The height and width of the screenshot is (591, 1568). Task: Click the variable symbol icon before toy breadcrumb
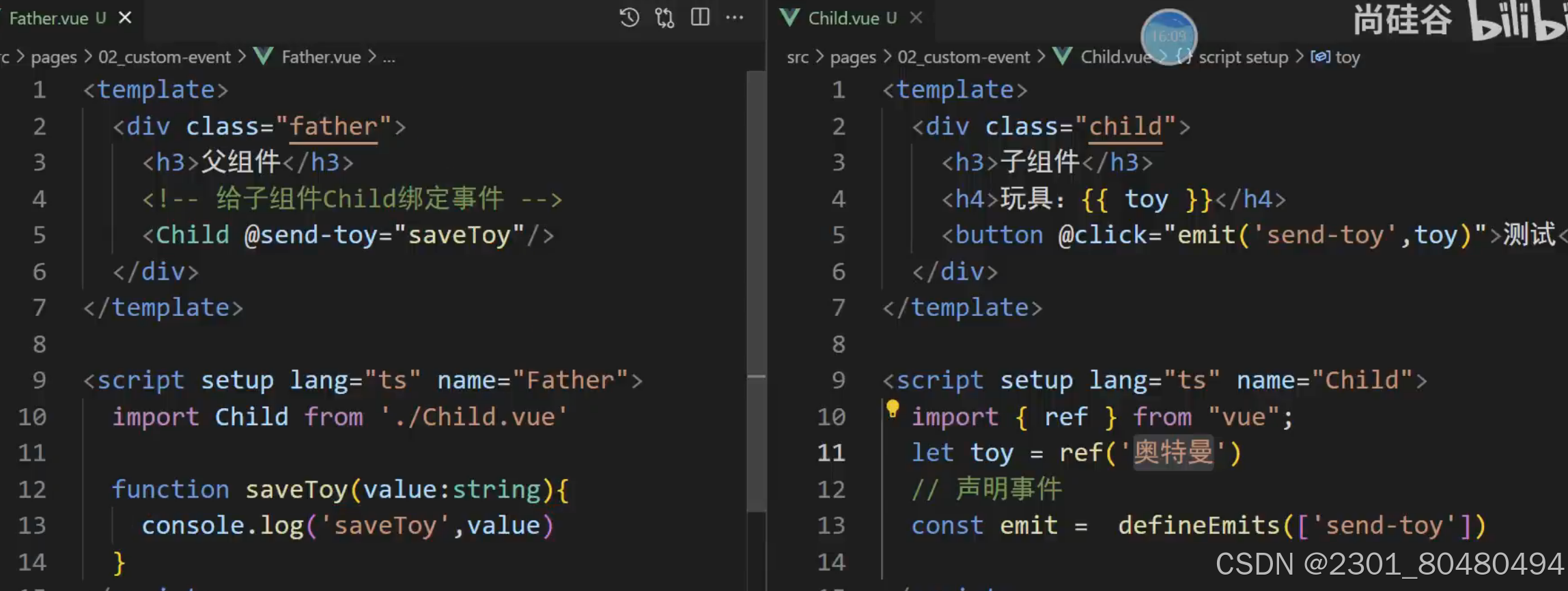coord(1320,57)
